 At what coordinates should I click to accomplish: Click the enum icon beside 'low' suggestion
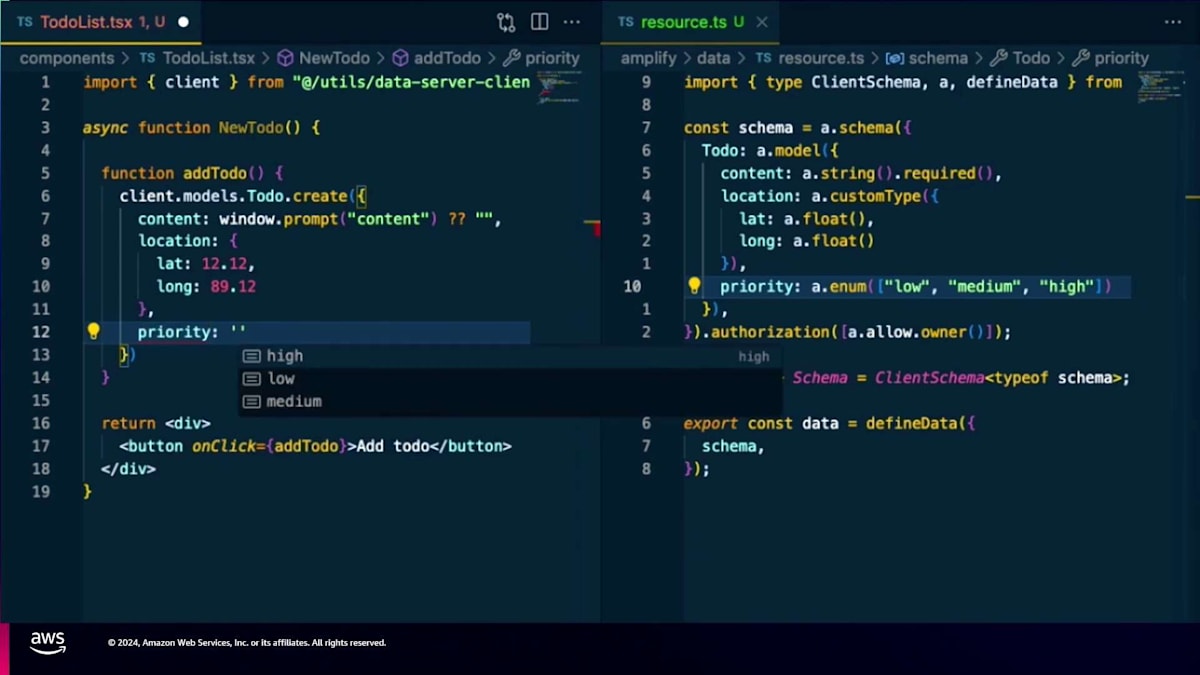coord(251,378)
